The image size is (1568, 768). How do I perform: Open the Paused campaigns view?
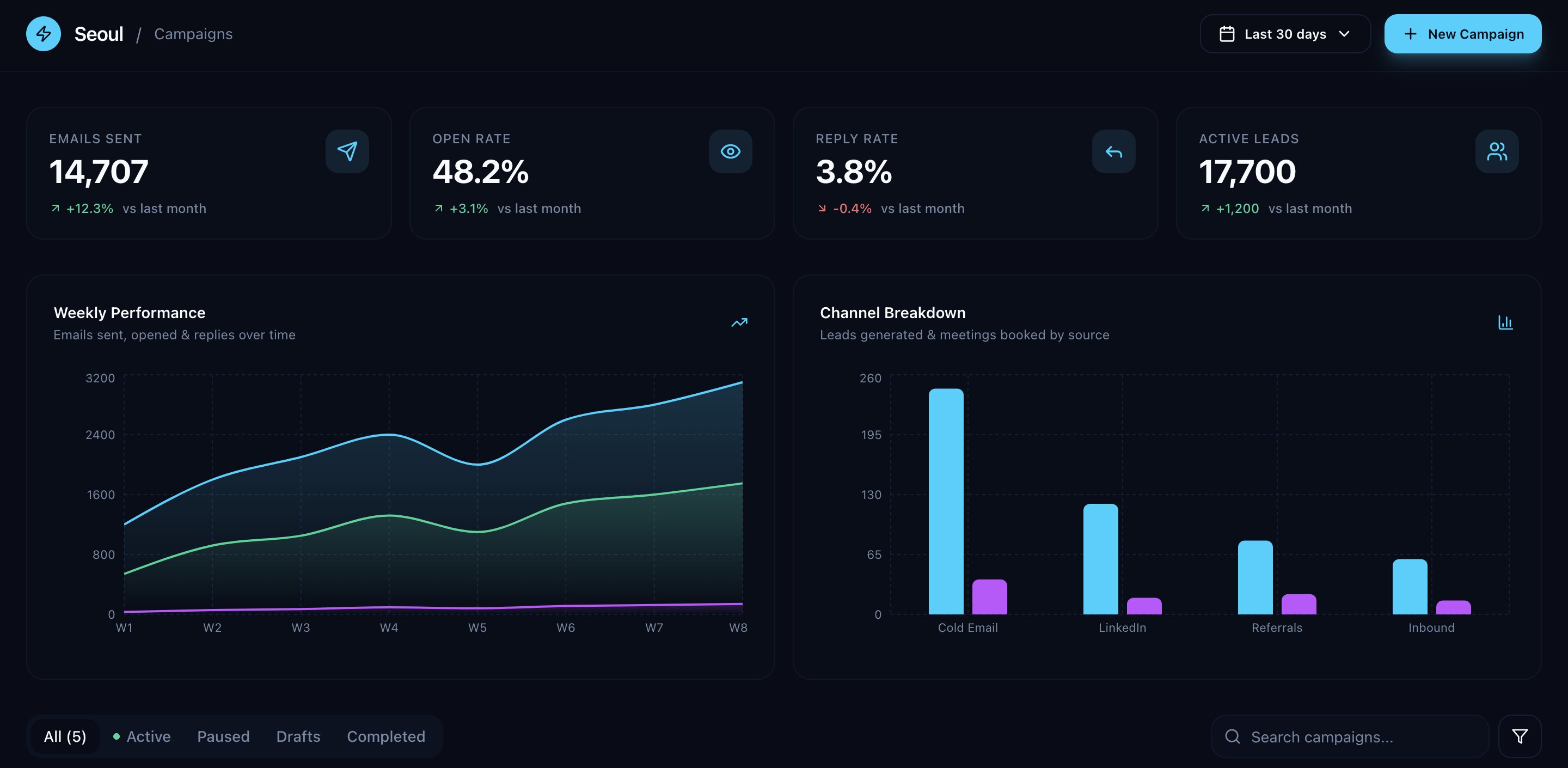tap(223, 736)
